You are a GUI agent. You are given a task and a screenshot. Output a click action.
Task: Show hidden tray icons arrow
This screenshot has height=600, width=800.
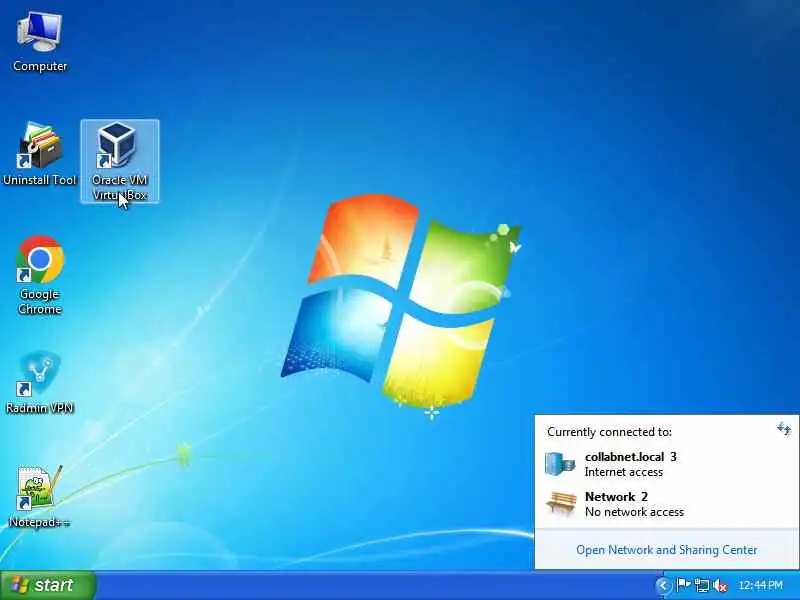[663, 585]
